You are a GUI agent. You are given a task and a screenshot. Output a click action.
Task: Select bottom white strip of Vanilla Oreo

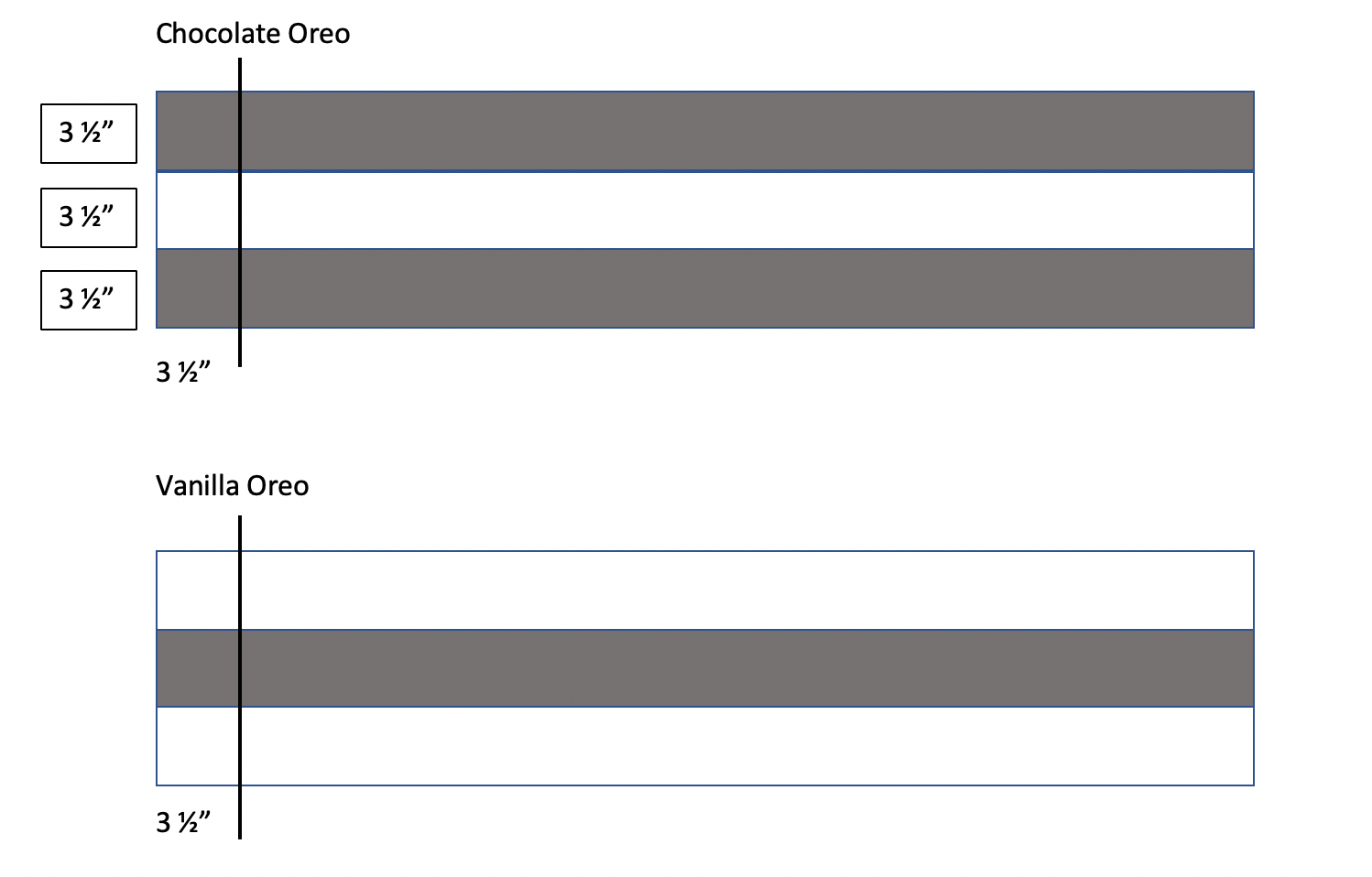tap(705, 746)
